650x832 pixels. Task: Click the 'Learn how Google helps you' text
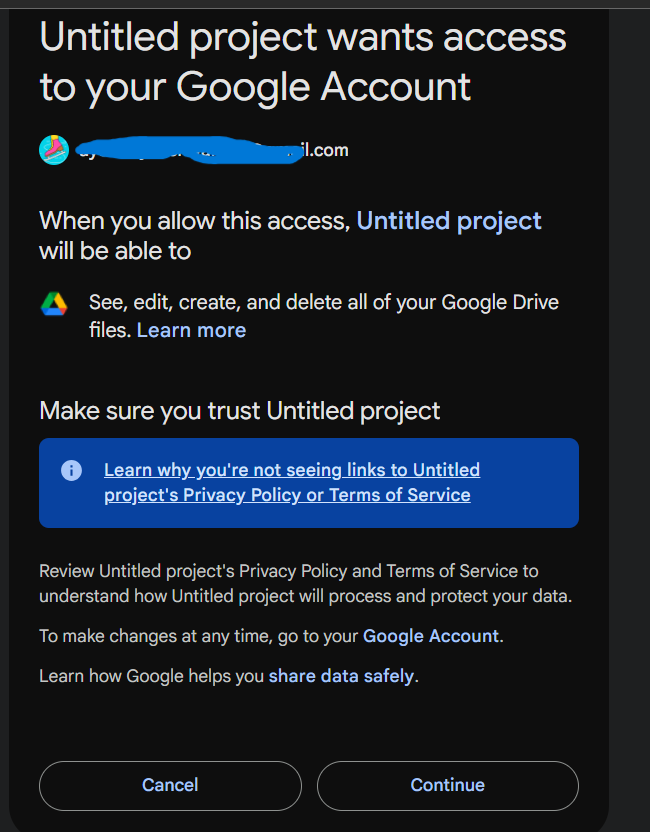(151, 676)
